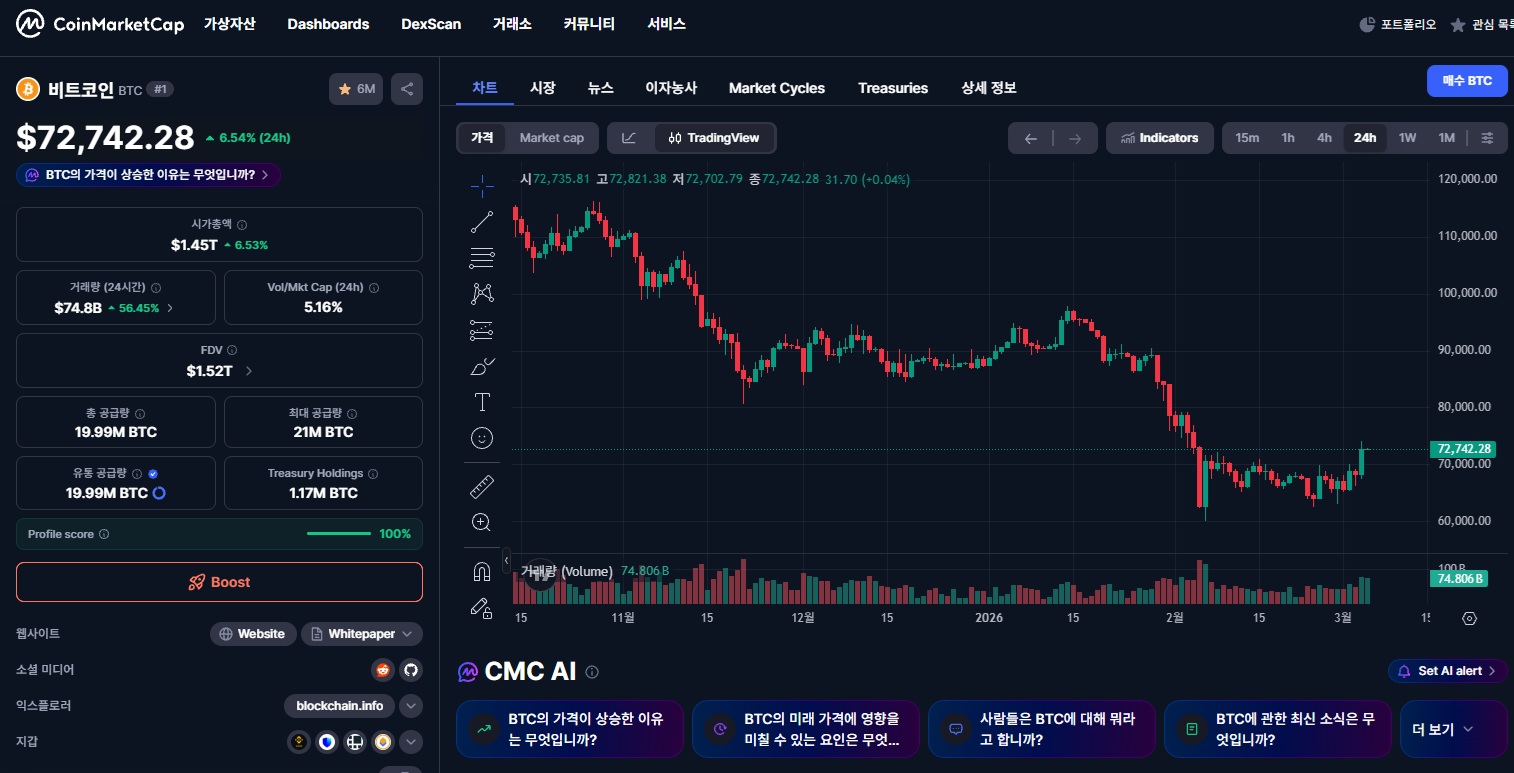Viewport: 1514px width, 773px height.
Task: Click the 매수 BTC buy button
Action: pos(1467,81)
